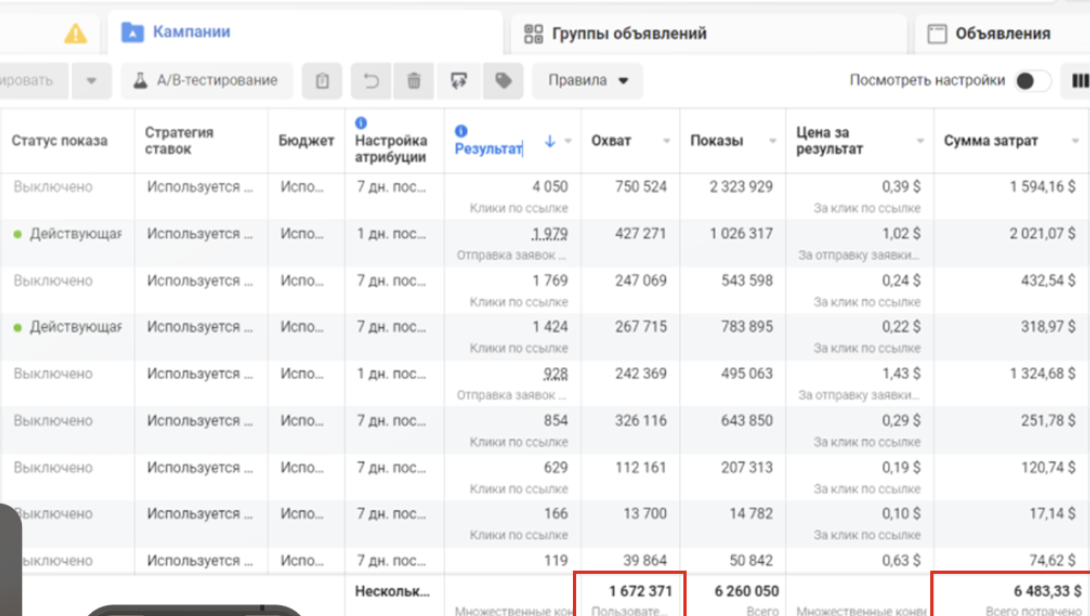This screenshot has width=1090, height=616.
Task: Click the undo arrow icon
Action: click(371, 81)
